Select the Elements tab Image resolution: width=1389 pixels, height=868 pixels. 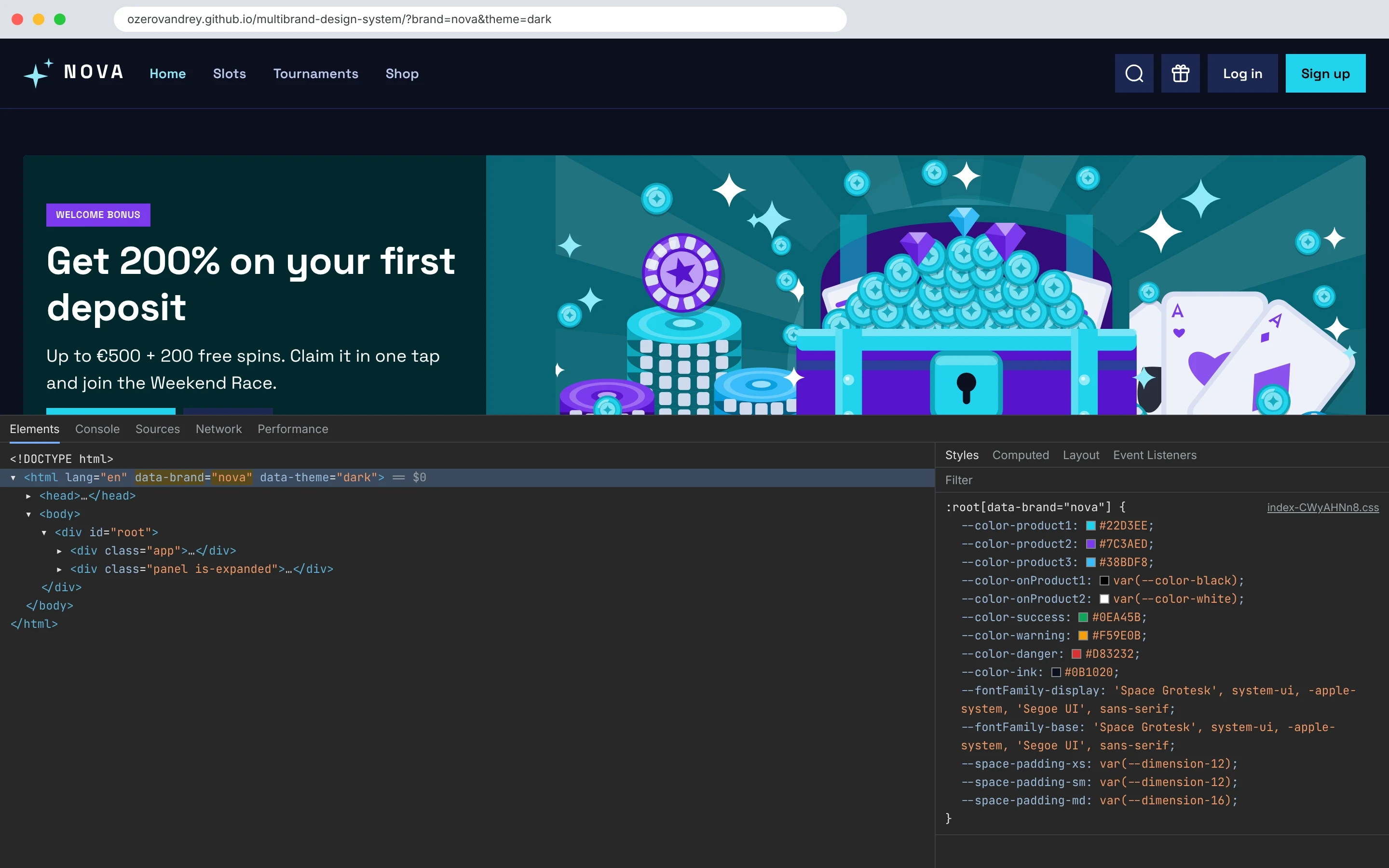click(x=34, y=429)
